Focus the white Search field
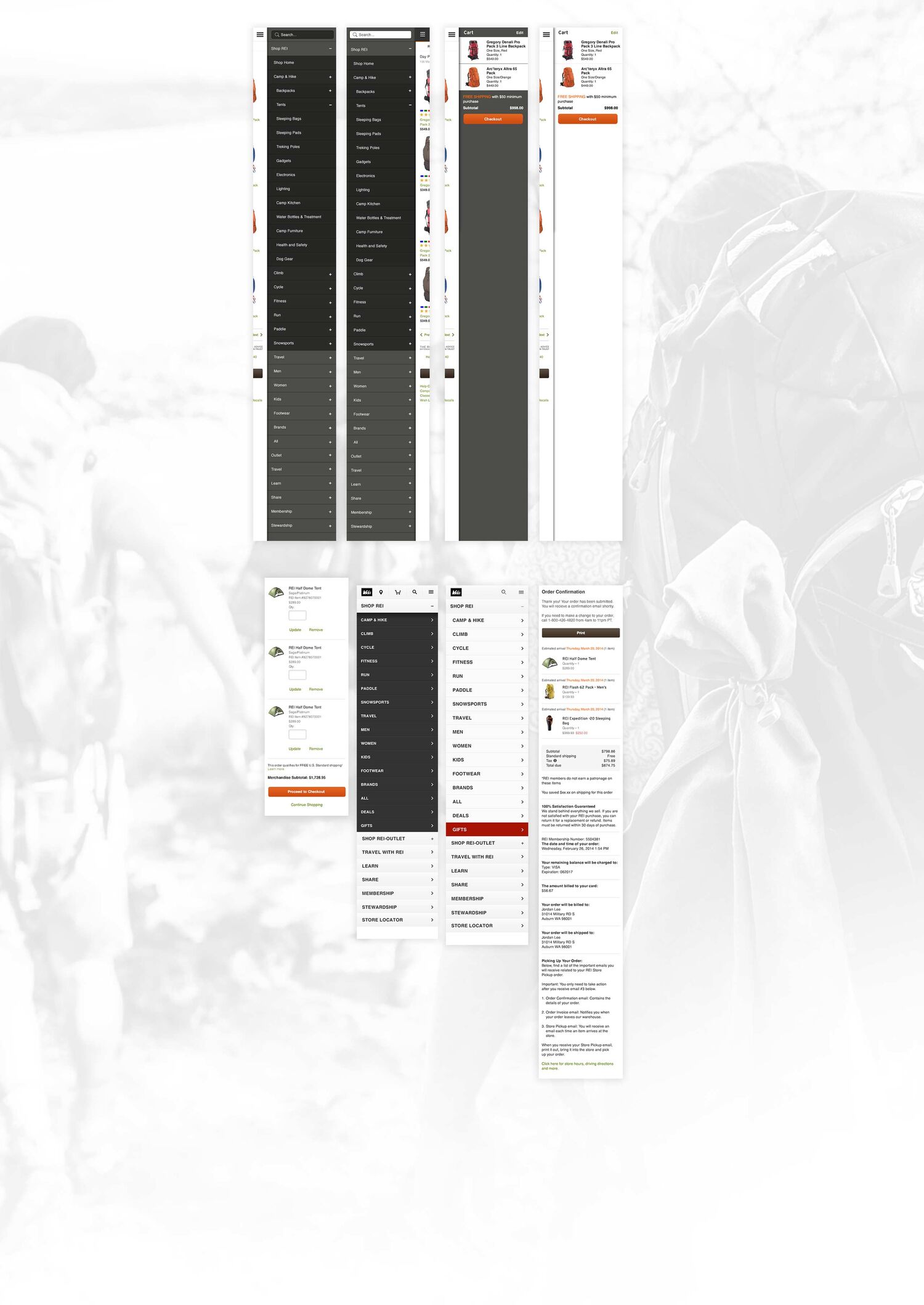 pyautogui.click(x=381, y=35)
